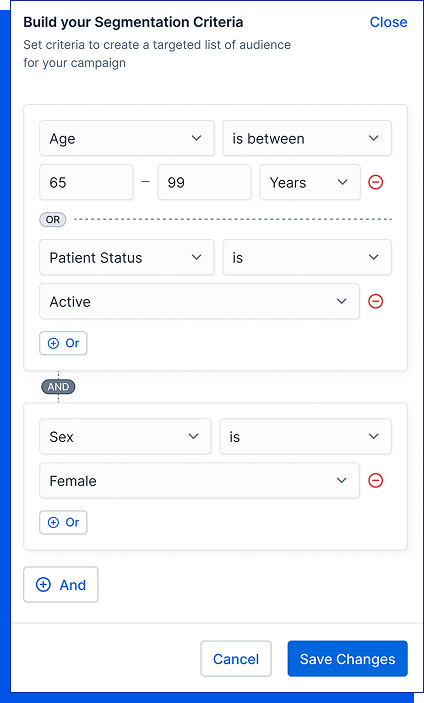Edit the maximum age field showing 99
This screenshot has width=424, height=703.
click(x=204, y=182)
